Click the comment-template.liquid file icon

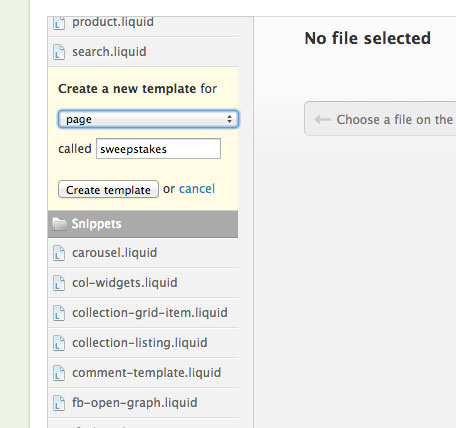[59, 373]
